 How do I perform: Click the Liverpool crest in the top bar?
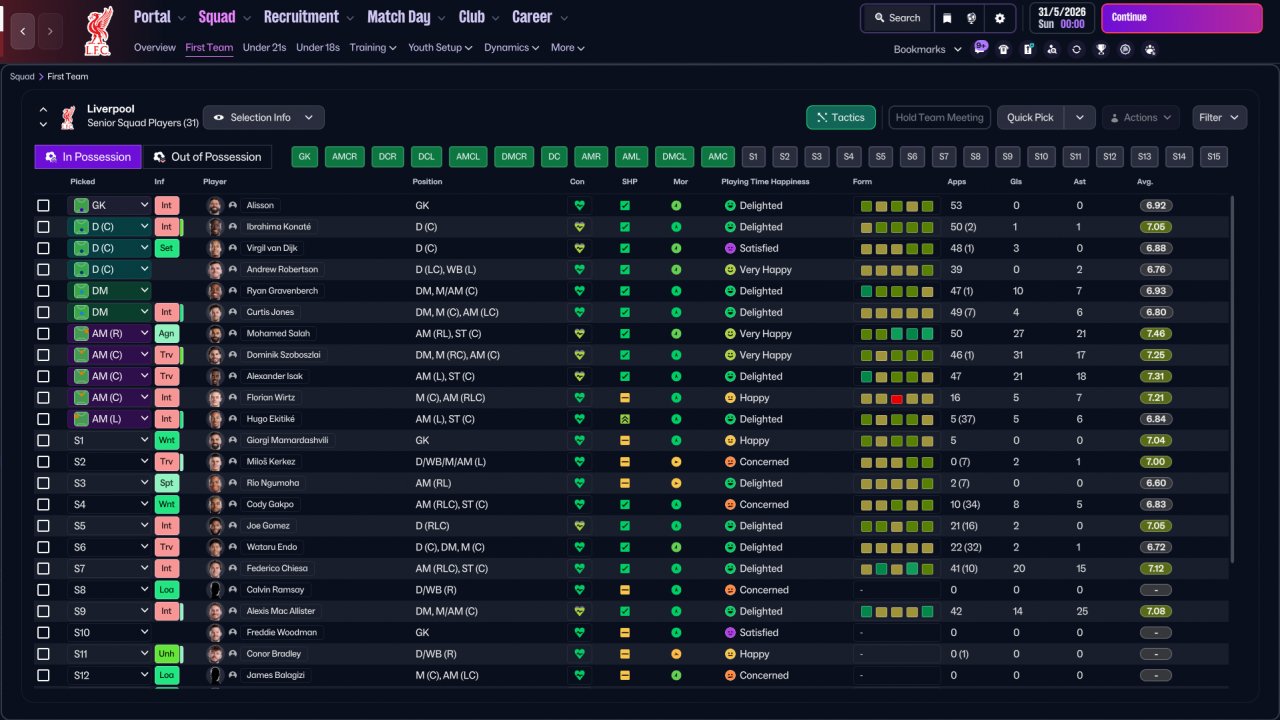(x=98, y=30)
